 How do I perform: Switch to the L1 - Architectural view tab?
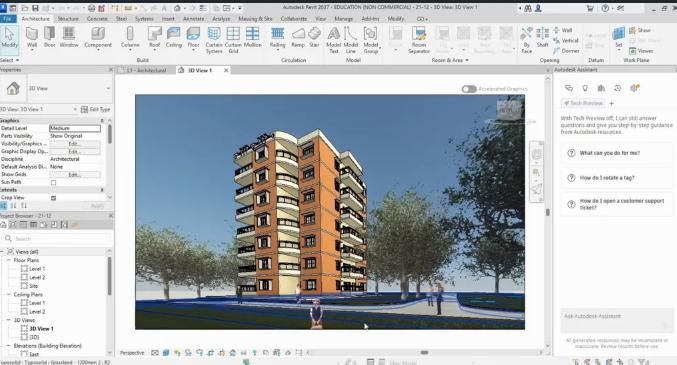[147, 70]
